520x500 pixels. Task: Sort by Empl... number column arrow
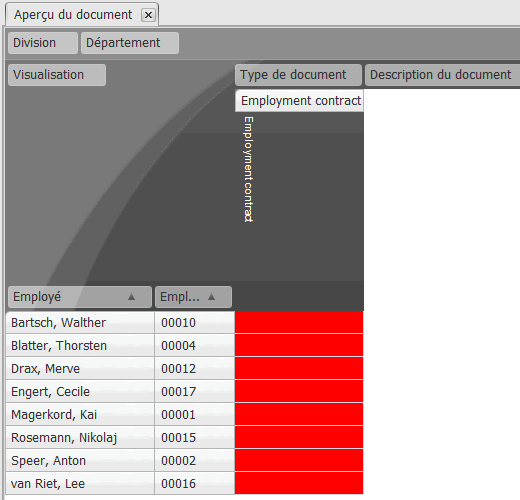coord(211,296)
